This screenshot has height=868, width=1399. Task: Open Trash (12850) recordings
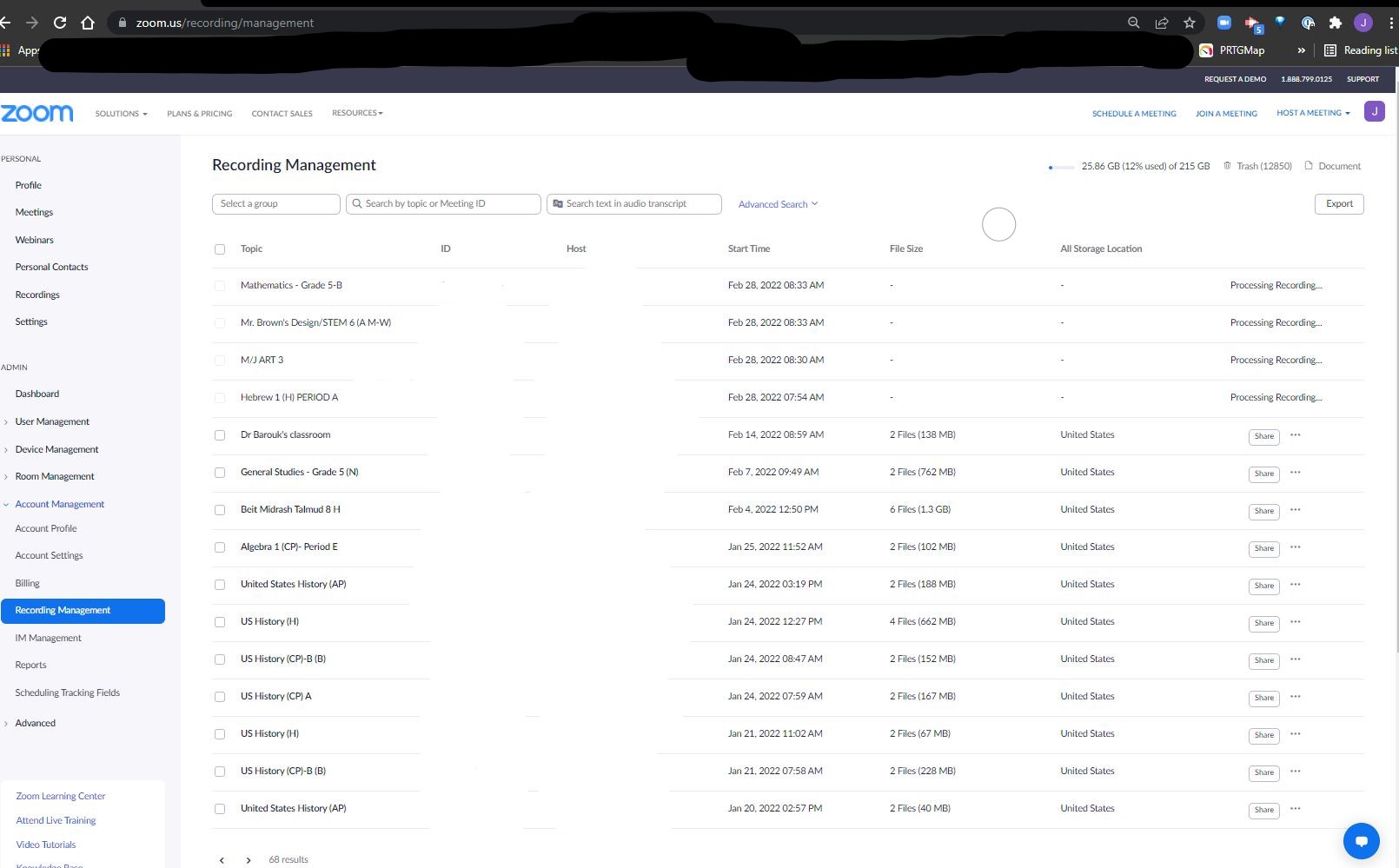(x=1257, y=166)
